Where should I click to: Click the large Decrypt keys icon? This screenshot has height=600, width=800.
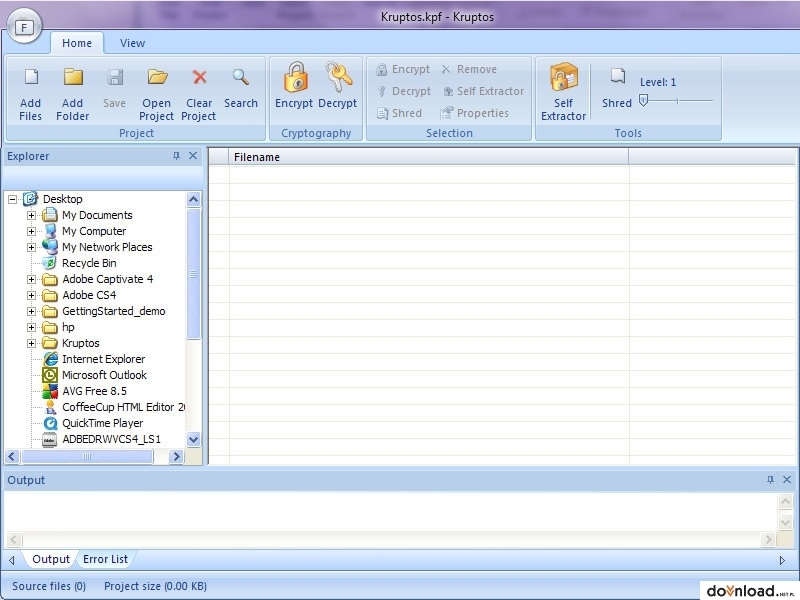(x=339, y=78)
